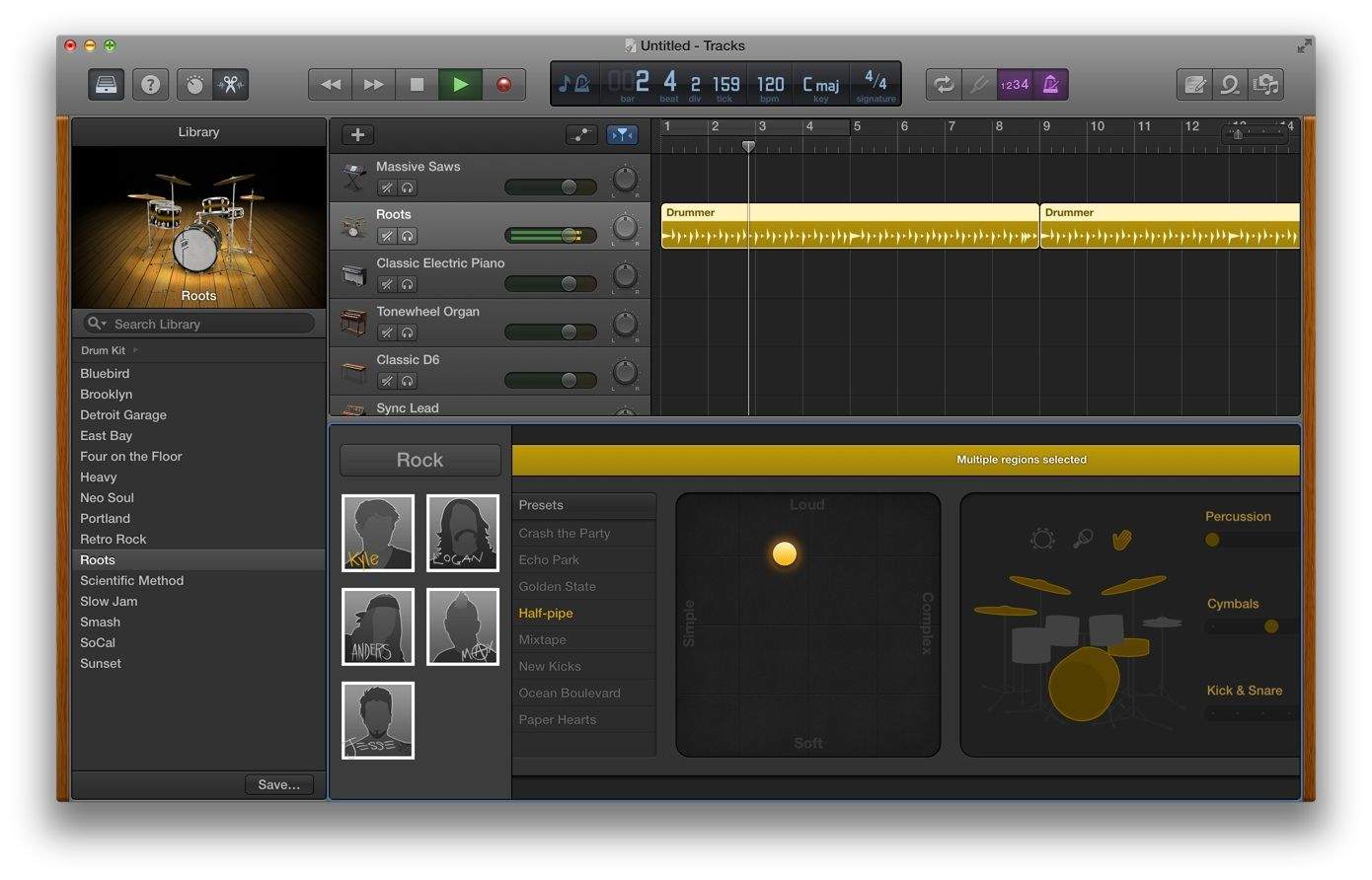The width and height of the screenshot is (1372, 880).
Task: Click the add track plus button
Action: pyautogui.click(x=357, y=135)
